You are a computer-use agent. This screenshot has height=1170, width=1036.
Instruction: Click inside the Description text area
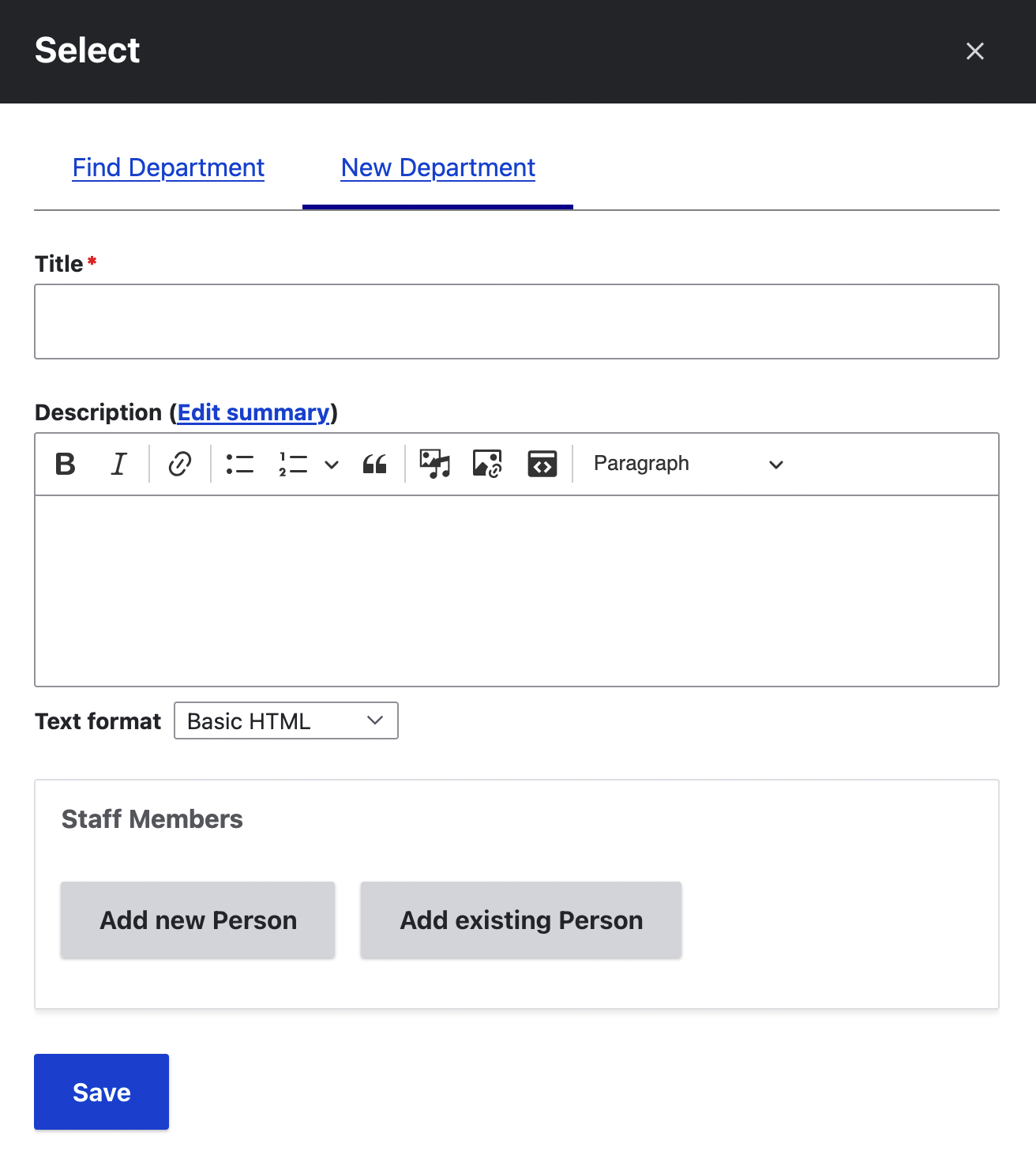point(516,591)
